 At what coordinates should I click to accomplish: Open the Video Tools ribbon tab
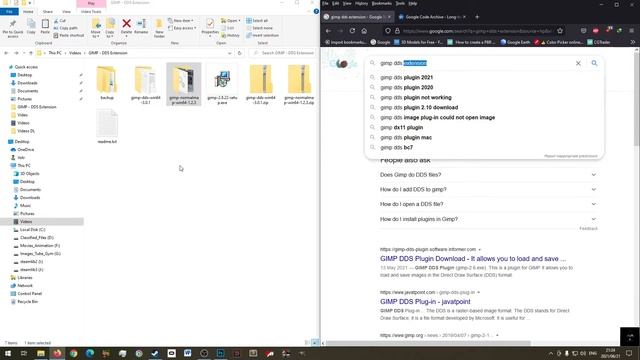(x=91, y=11)
